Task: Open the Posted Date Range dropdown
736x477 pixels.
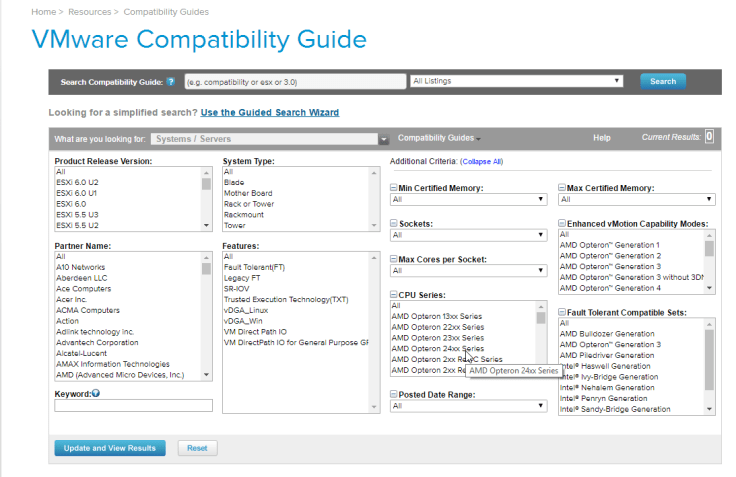Action: (x=468, y=406)
